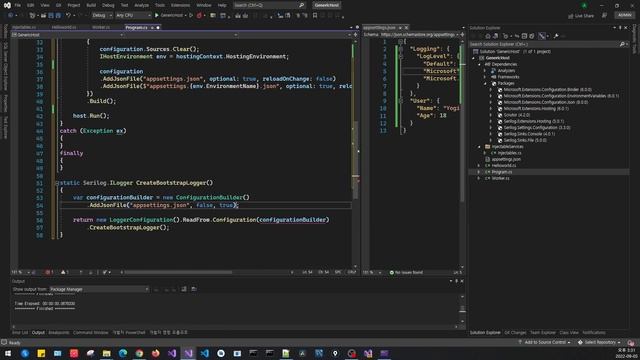
Task: Open File Explorer from the taskbar
Action: click(x=107, y=353)
